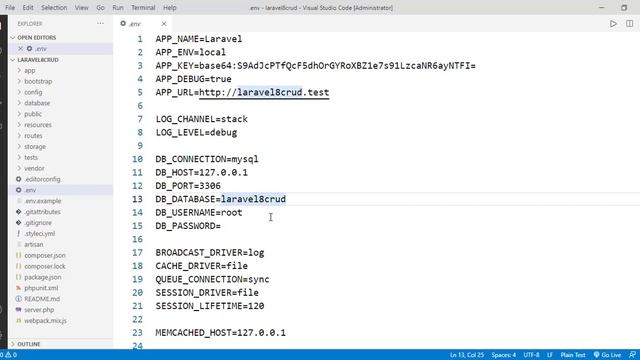Open the Go menu
Viewport: 640px width, 360px height.
(x=100, y=8)
